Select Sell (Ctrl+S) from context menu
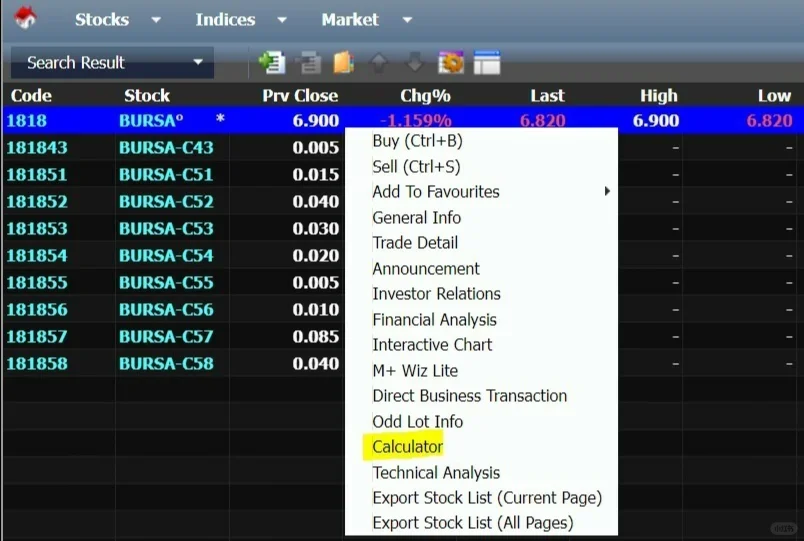Viewport: 804px width, 541px height. (x=416, y=166)
